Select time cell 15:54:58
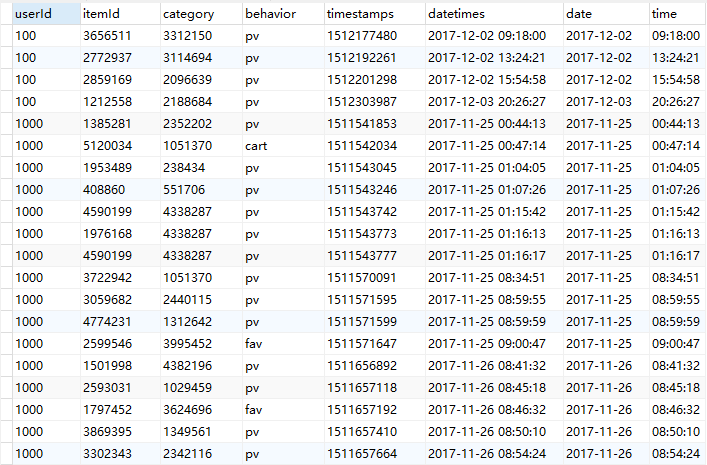The height and width of the screenshot is (465, 707). tap(678, 80)
